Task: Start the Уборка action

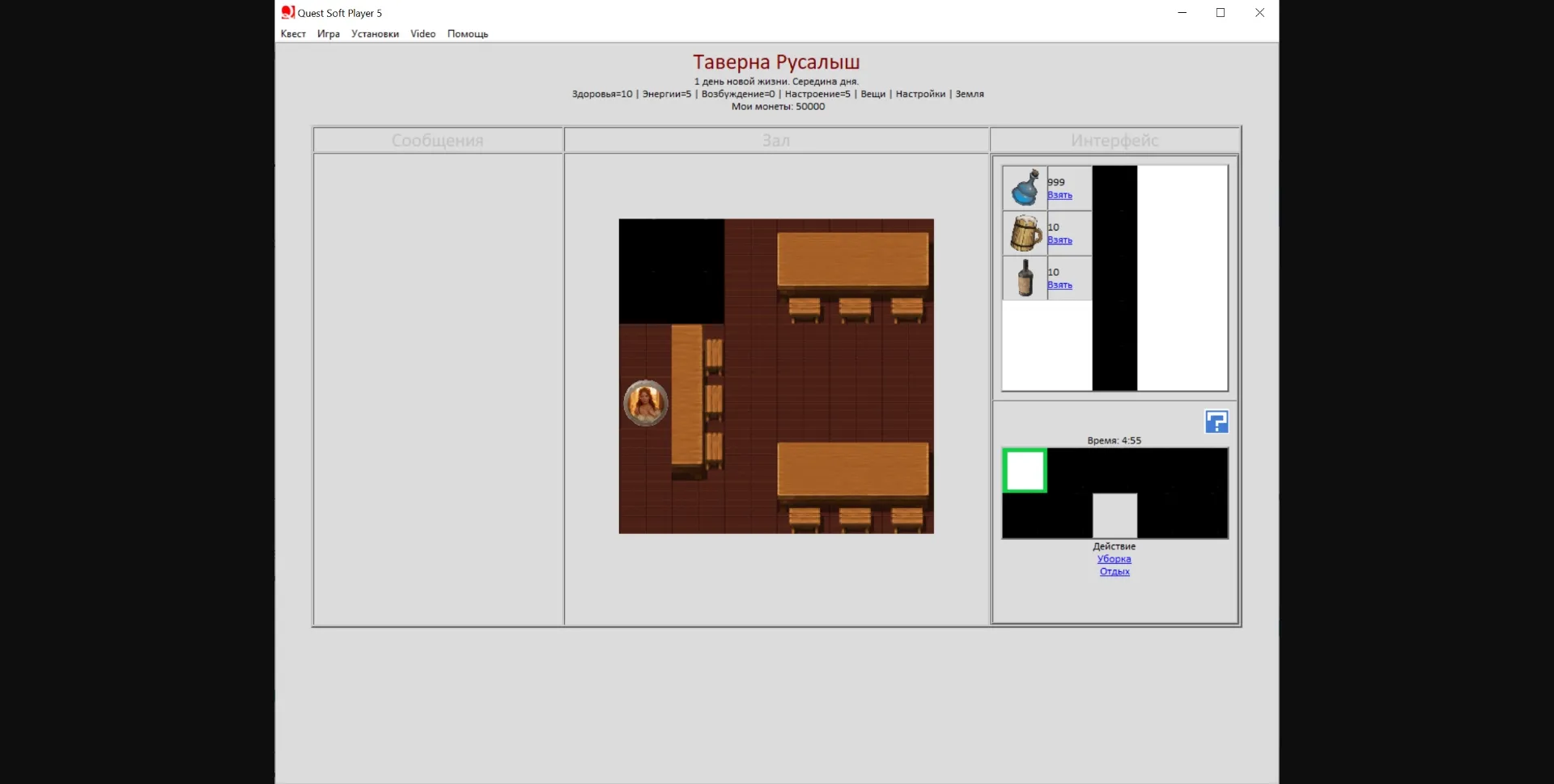Action: pyautogui.click(x=1114, y=558)
